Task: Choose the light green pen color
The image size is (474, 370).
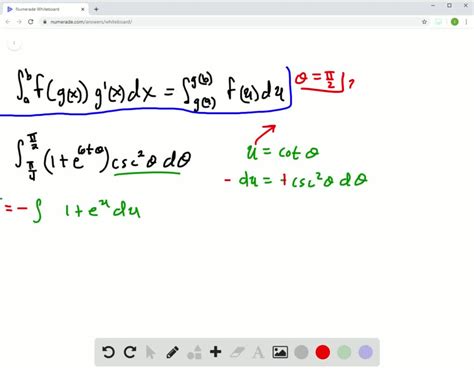Action: pyautogui.click(x=344, y=352)
